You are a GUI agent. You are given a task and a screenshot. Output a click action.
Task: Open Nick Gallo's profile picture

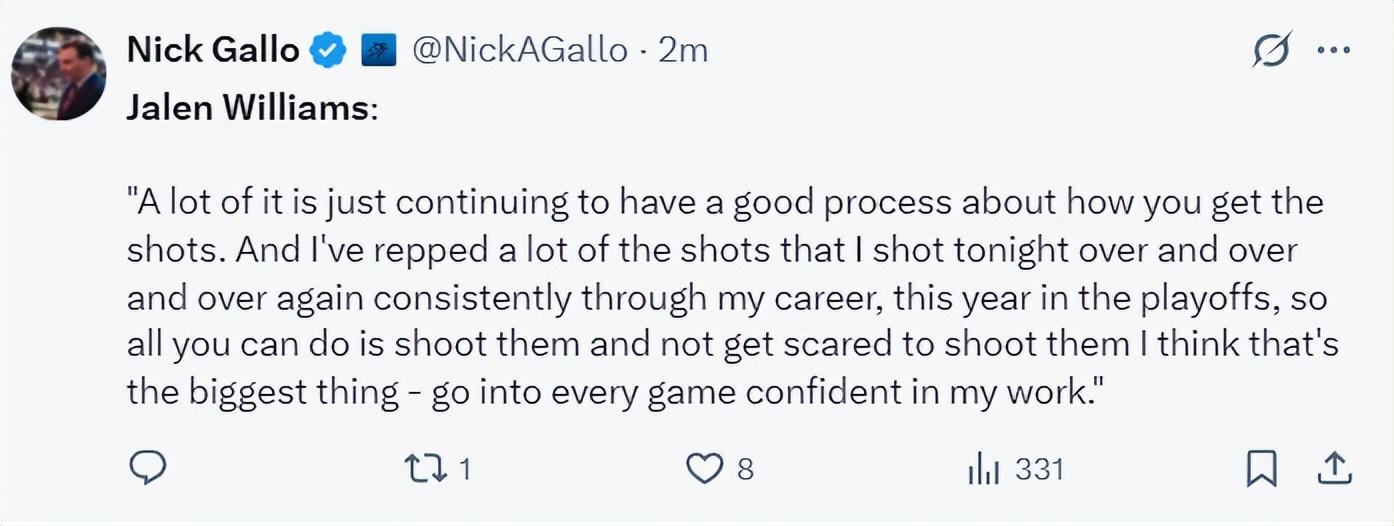58,74
